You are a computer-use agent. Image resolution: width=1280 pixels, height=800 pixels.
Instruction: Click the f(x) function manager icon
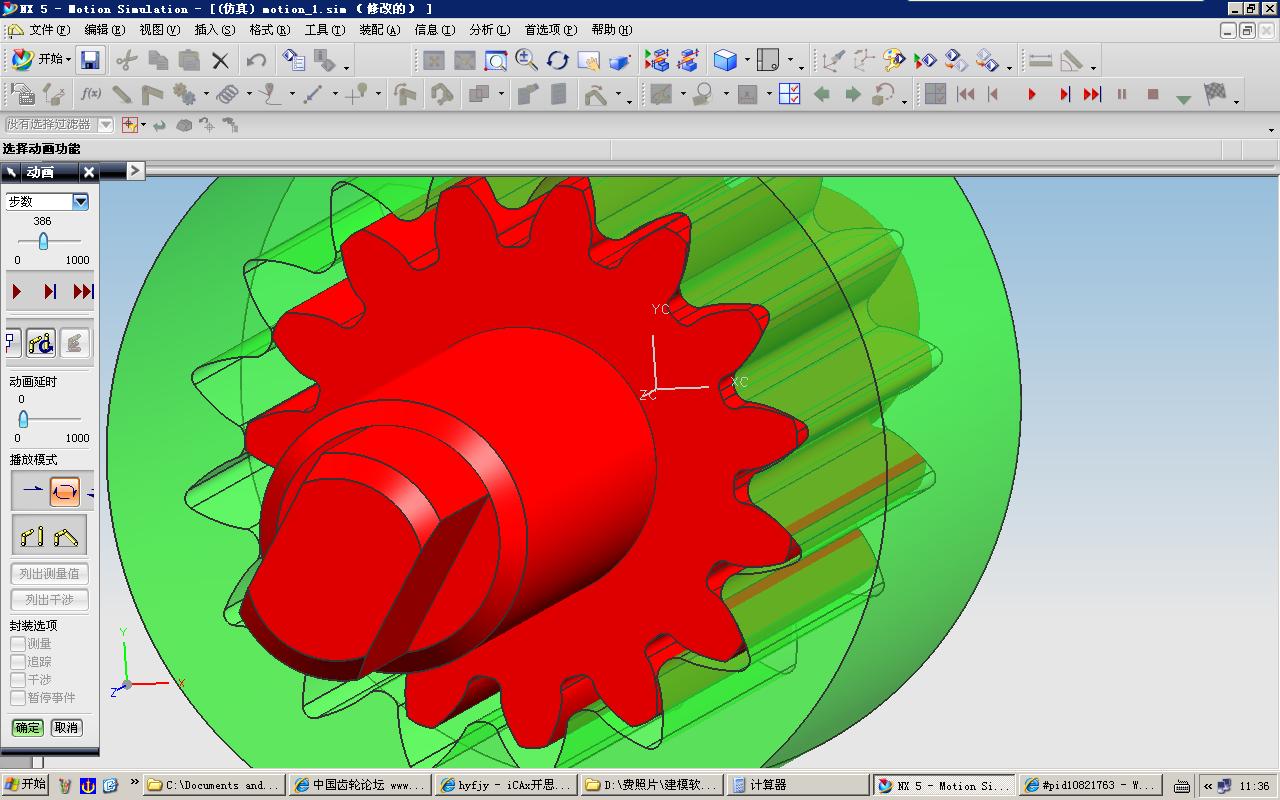(91, 94)
